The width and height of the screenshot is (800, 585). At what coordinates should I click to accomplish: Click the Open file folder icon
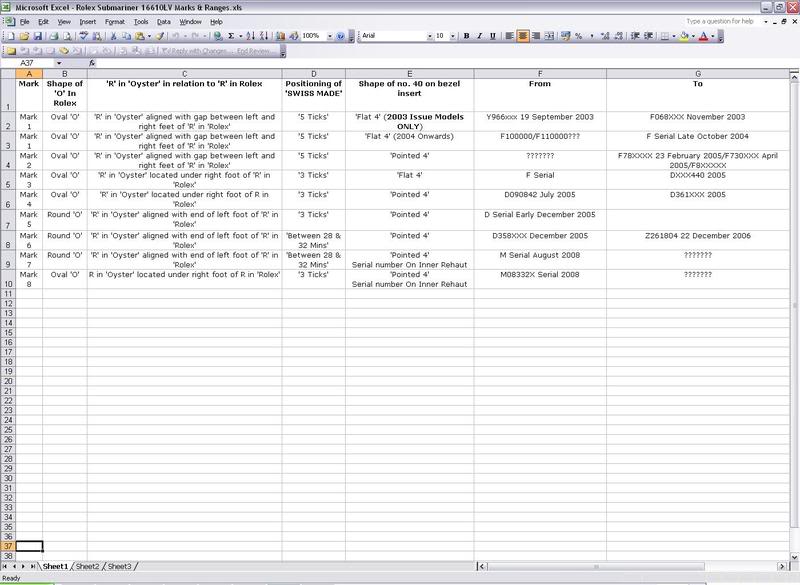[x=24, y=36]
